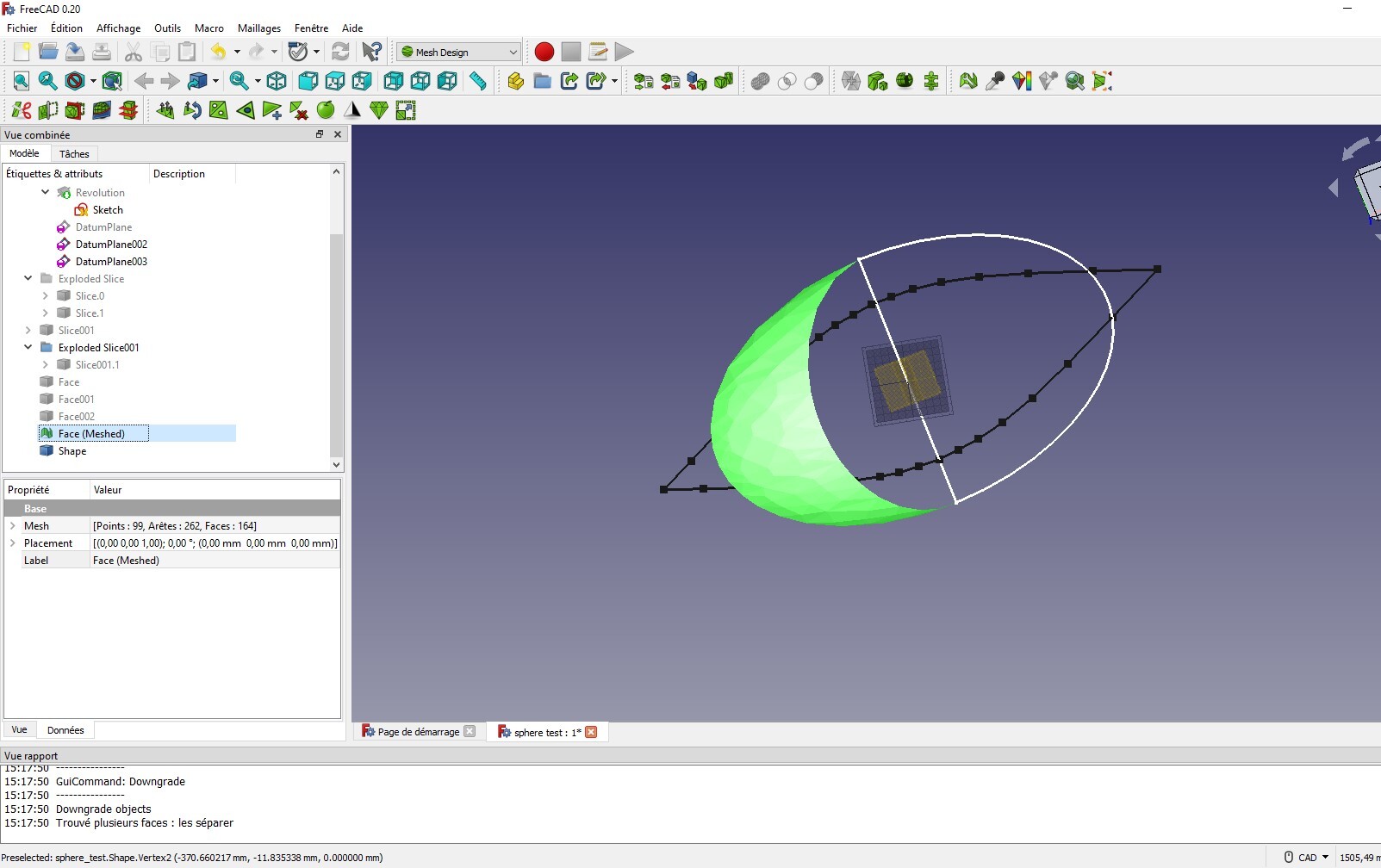Float the Vue combinée panel

pyautogui.click(x=320, y=134)
